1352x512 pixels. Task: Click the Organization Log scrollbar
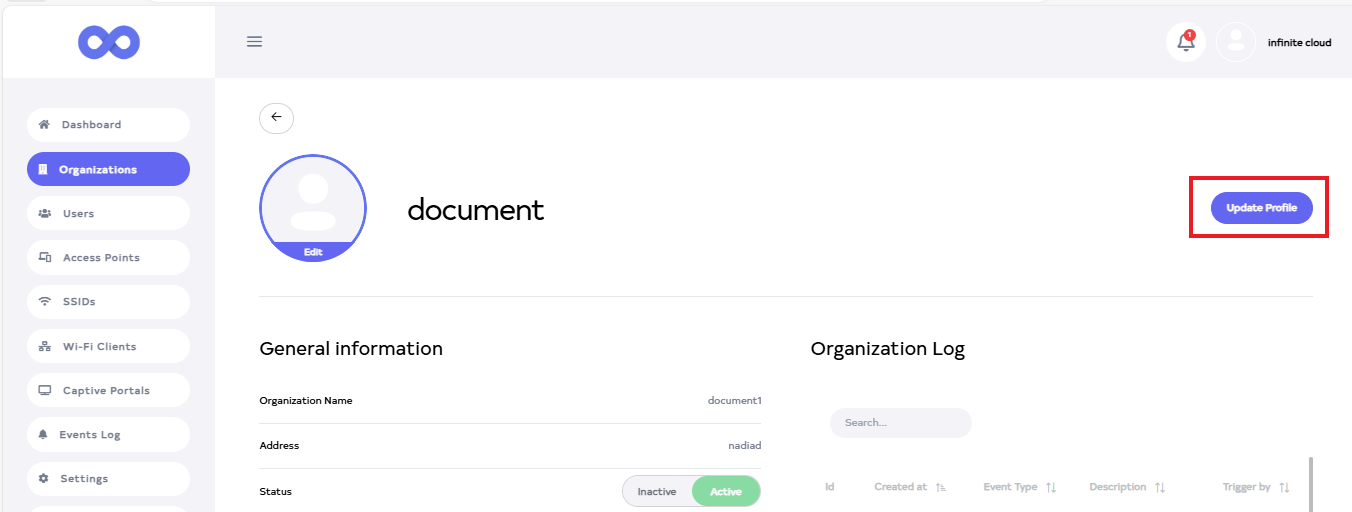tap(1310, 484)
